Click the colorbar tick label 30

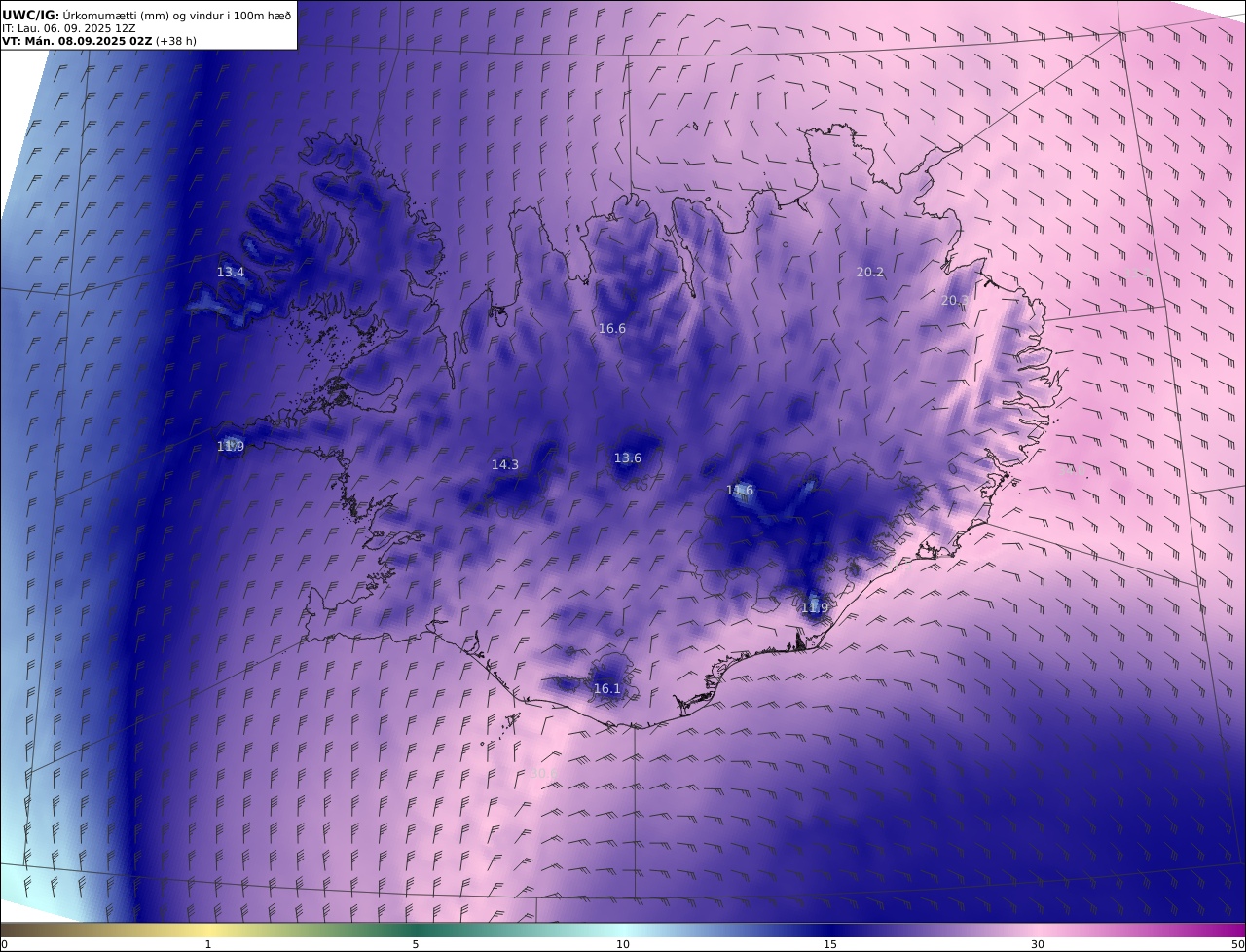1038,944
